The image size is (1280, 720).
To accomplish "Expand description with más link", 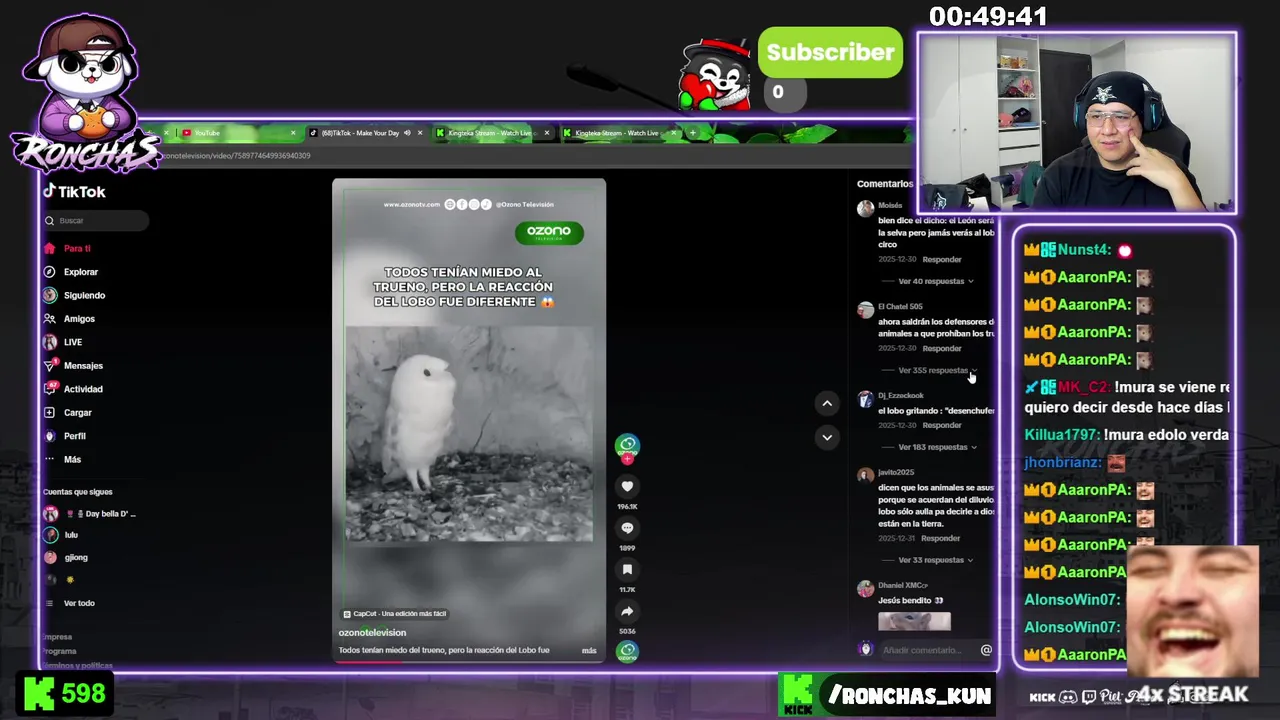I will click(x=589, y=651).
